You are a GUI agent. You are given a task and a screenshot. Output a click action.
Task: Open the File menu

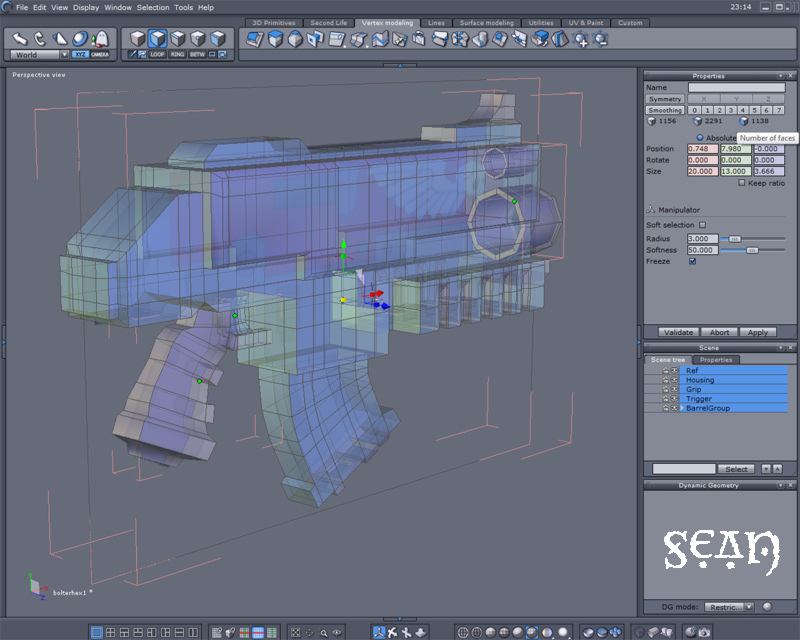22,7
